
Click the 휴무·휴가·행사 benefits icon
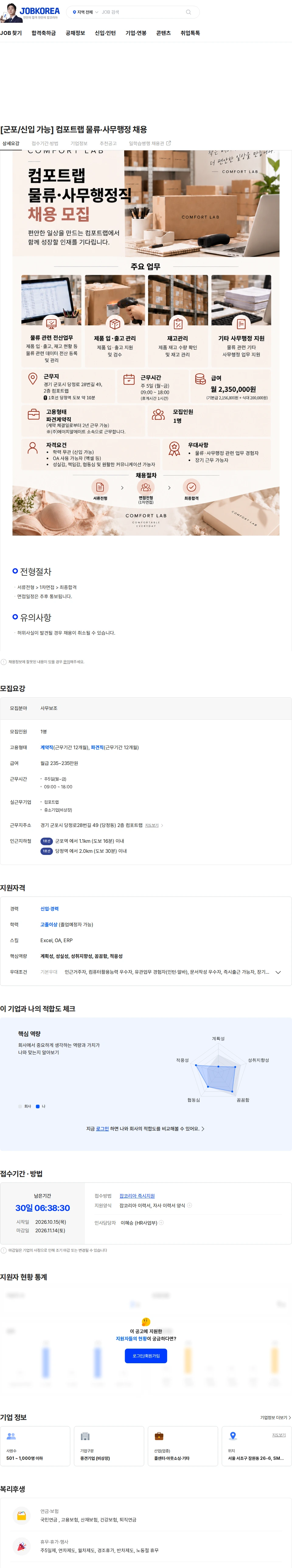(x=21, y=1546)
